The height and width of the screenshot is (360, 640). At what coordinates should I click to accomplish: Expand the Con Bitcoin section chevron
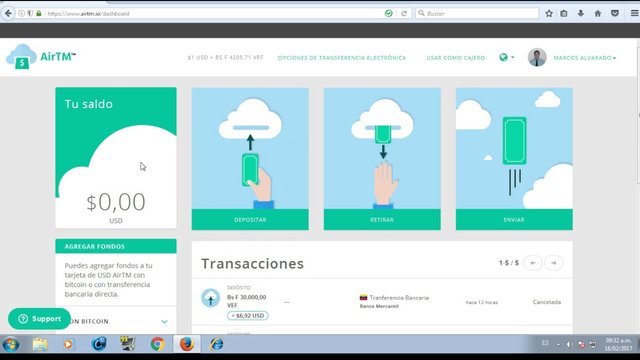tap(164, 322)
